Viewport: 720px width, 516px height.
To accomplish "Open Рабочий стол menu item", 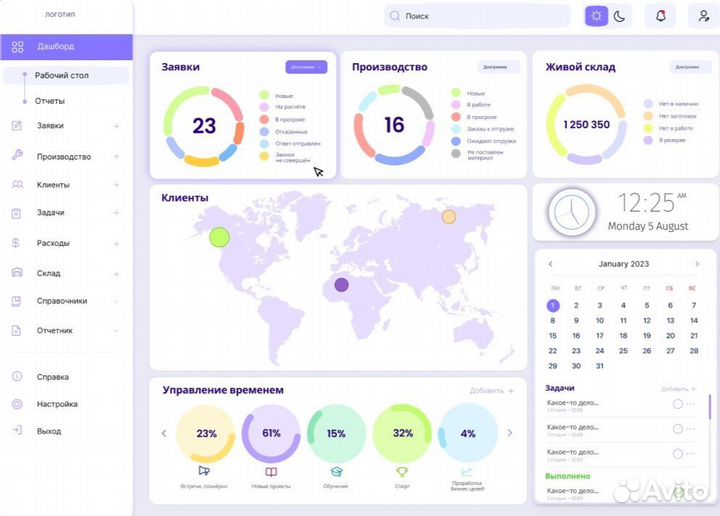I will [64, 76].
